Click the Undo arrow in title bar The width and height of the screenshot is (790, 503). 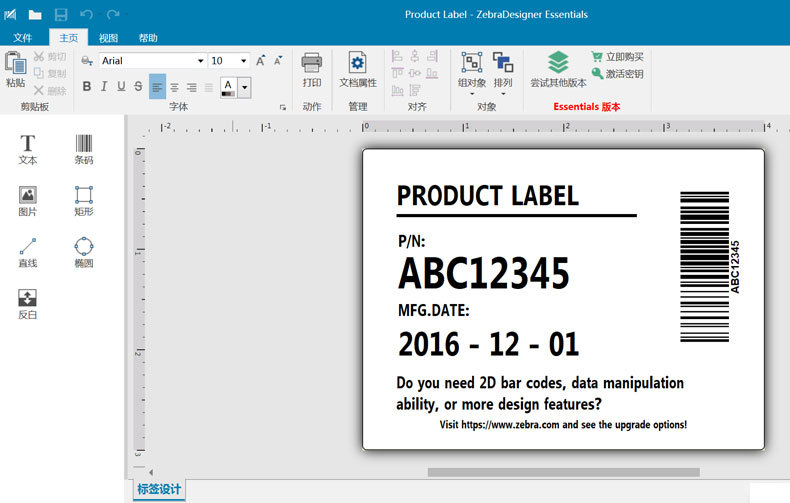click(86, 15)
